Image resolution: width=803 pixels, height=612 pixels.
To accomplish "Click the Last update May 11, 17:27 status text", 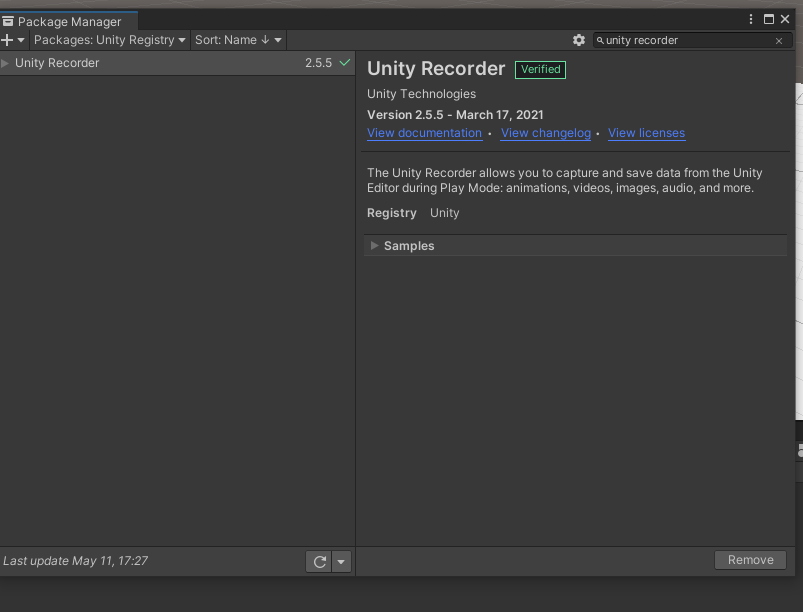I will point(75,561).
